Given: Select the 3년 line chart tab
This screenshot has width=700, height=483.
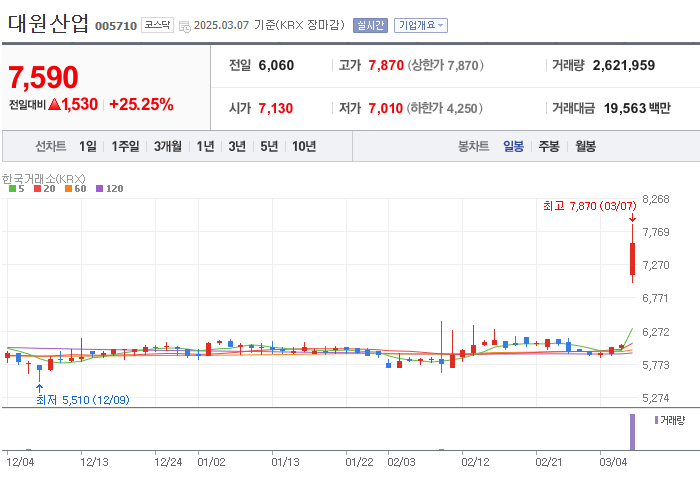Looking at the screenshot, I should click(237, 146).
